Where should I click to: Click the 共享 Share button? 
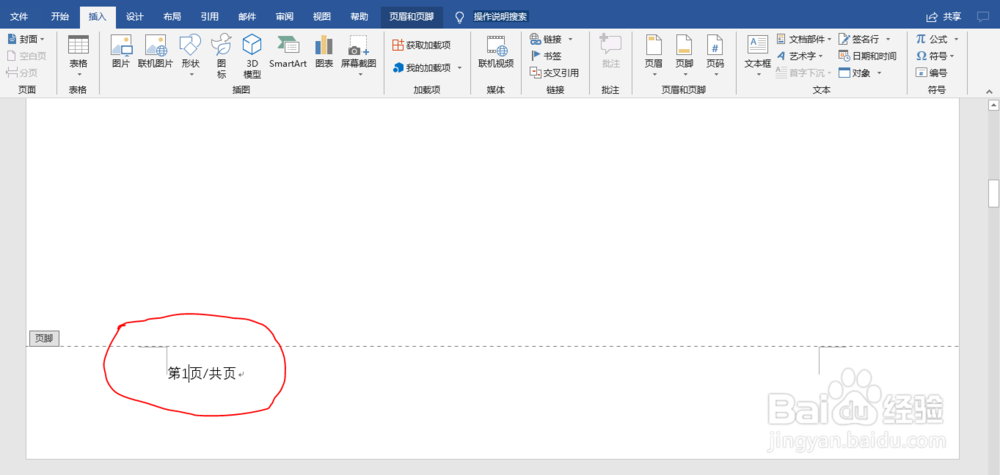coord(944,17)
